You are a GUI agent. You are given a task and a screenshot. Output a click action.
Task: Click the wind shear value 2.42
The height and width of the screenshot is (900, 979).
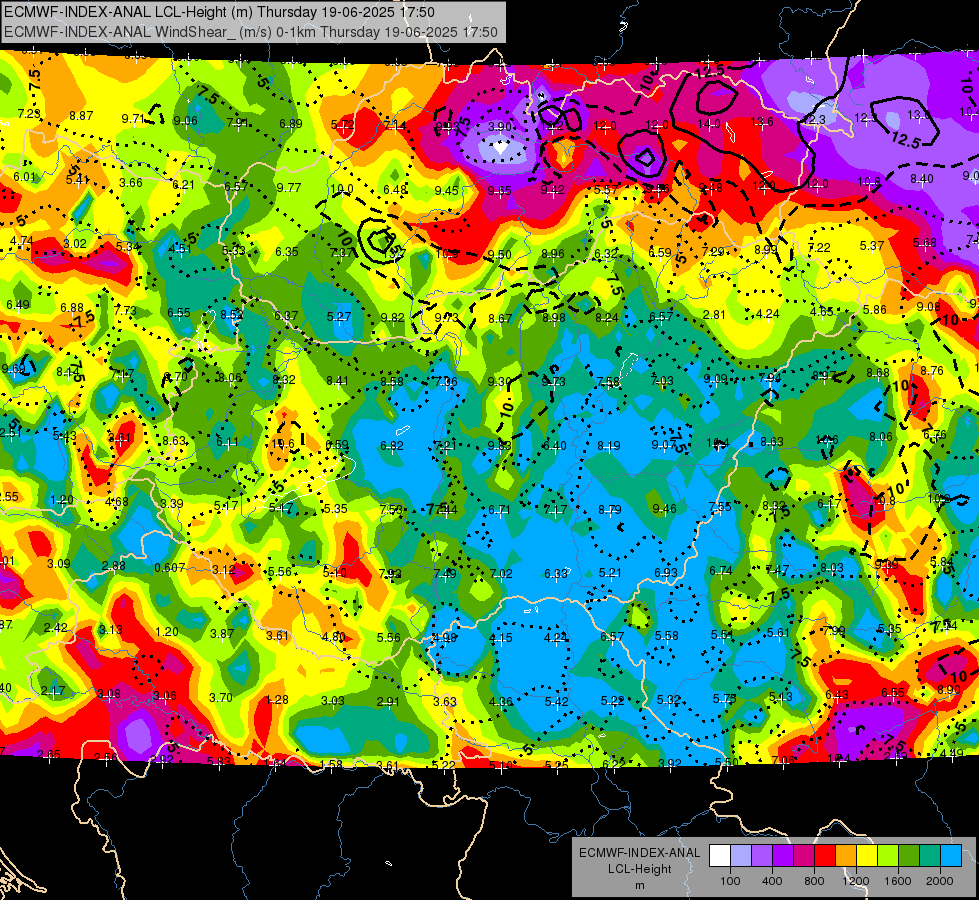click(56, 628)
